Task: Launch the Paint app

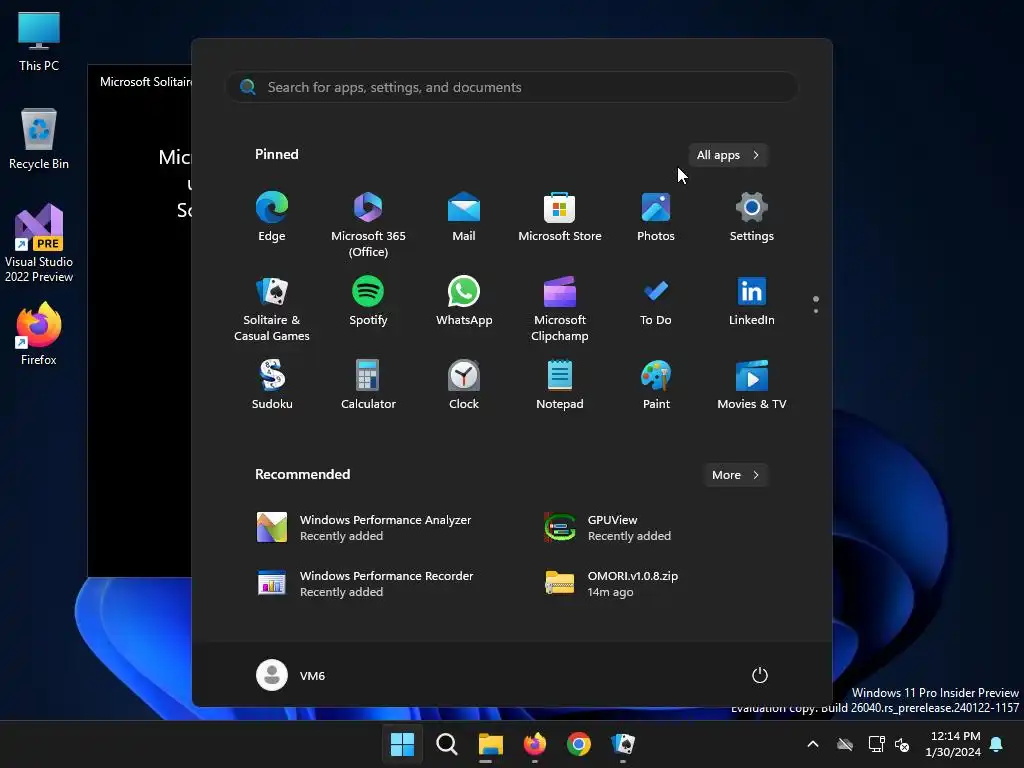Action: 656,385
